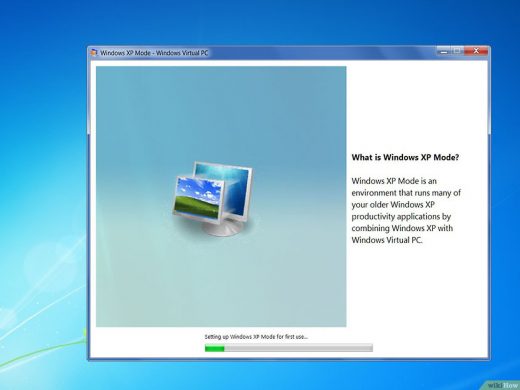This screenshot has height=390, width=520.
Task: Minimize the Windows XP Mode window
Action: [x=444, y=51]
